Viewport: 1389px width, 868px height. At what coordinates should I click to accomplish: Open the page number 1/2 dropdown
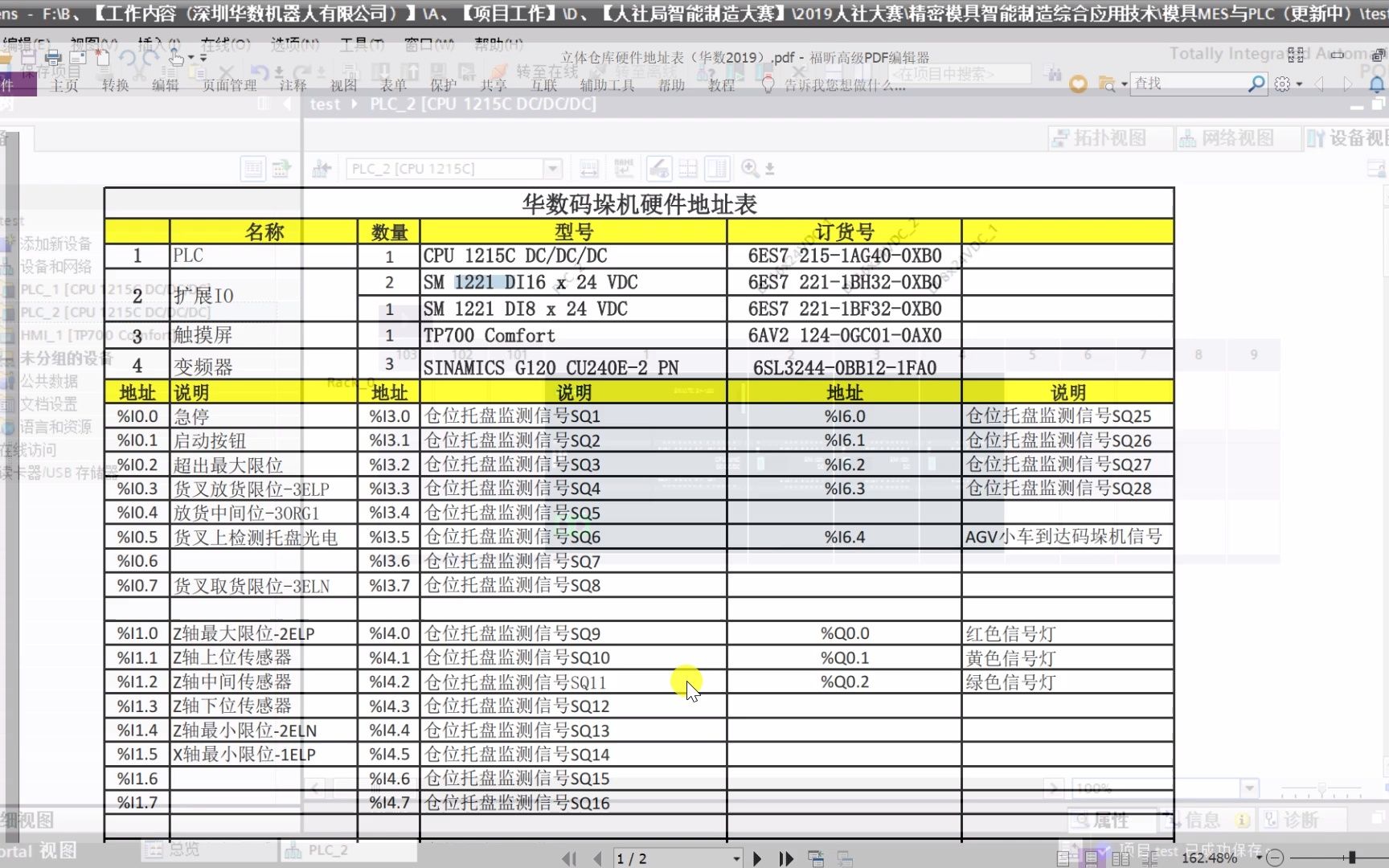pyautogui.click(x=735, y=858)
